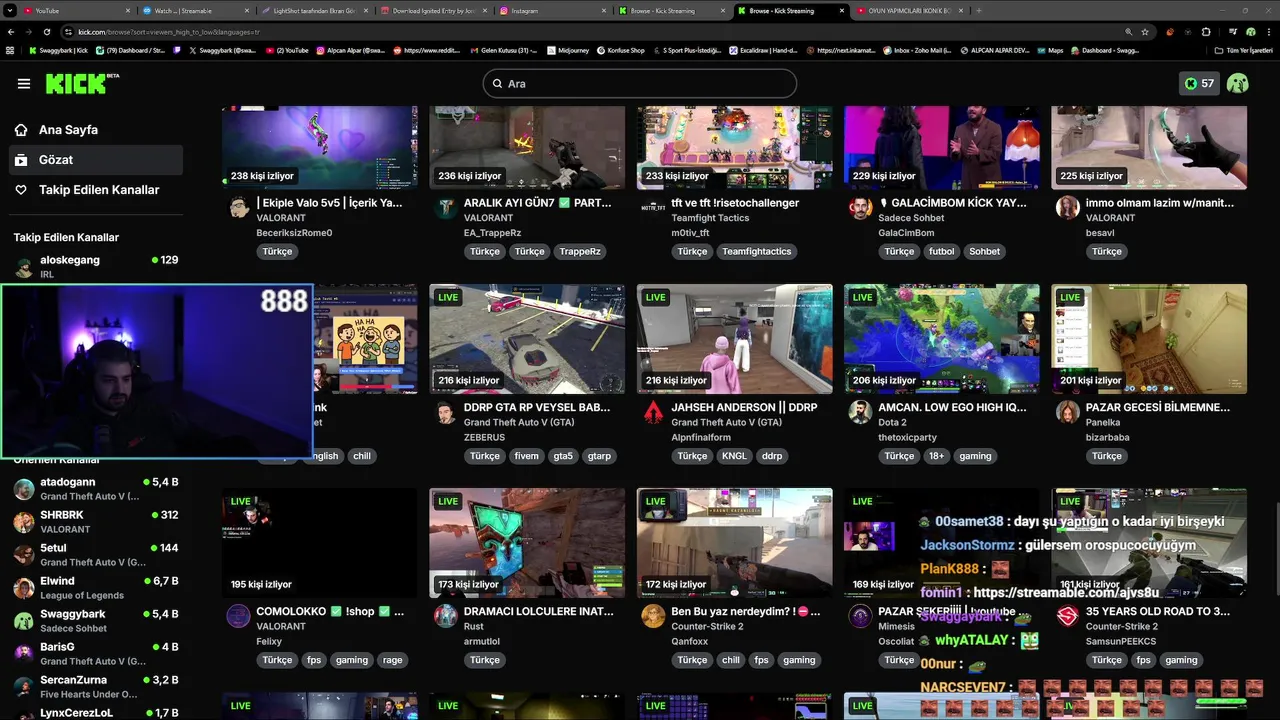Click the chill tag under Ben Bu yaz
Viewport: 1280px width, 720px height.
tap(731, 660)
